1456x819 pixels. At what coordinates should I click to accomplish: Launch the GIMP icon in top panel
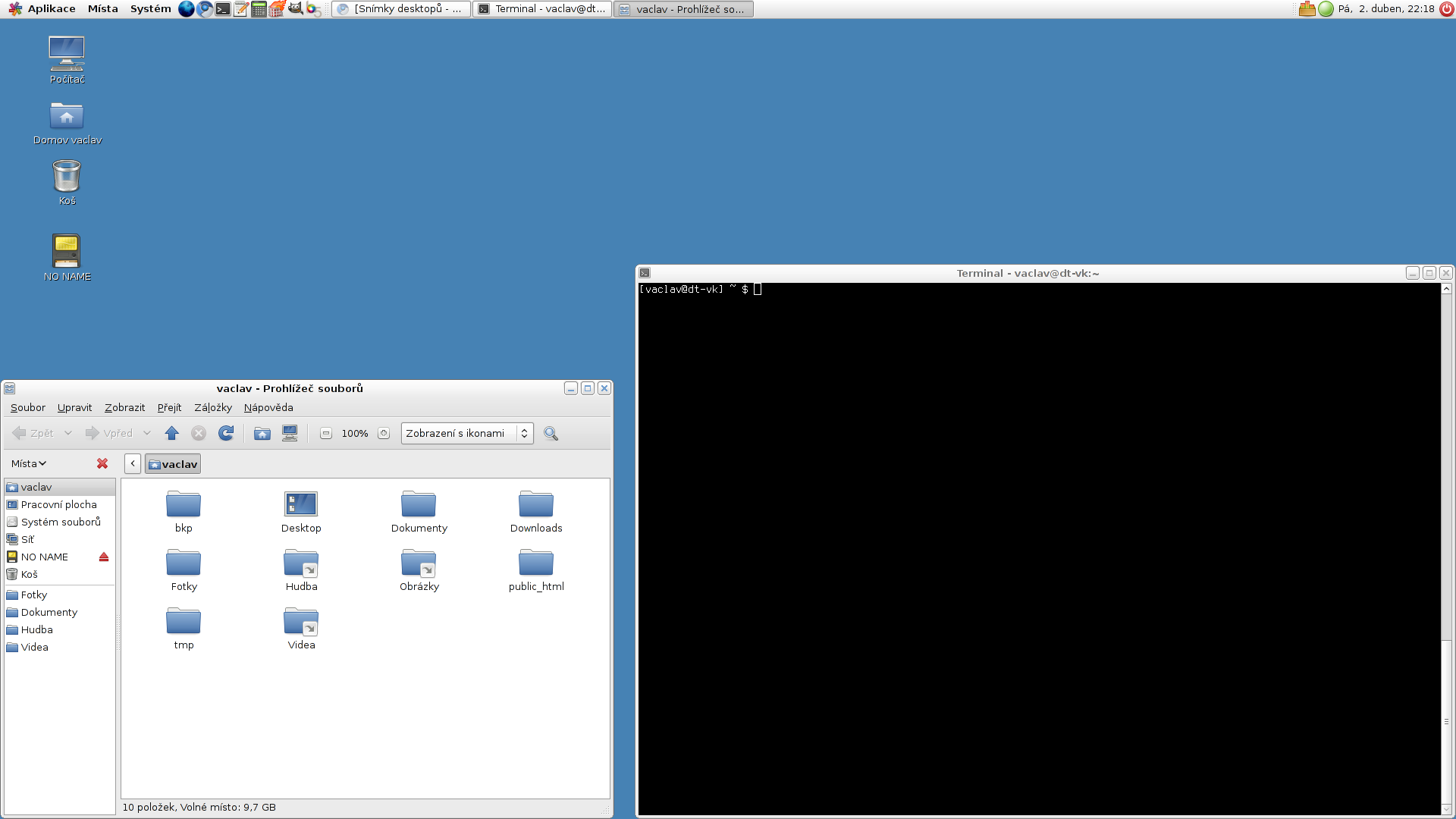[296, 9]
